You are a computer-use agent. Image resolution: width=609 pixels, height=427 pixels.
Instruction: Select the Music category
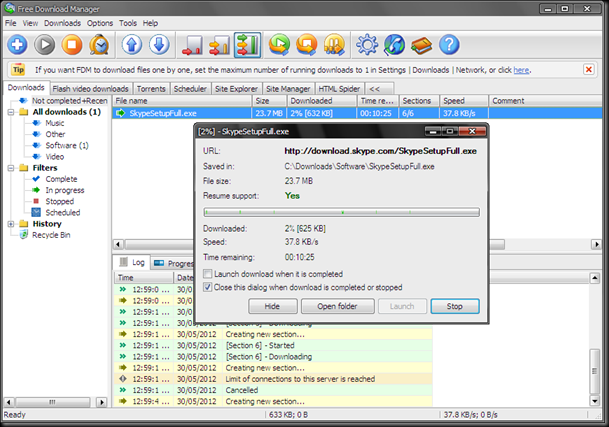pyautogui.click(x=55, y=123)
